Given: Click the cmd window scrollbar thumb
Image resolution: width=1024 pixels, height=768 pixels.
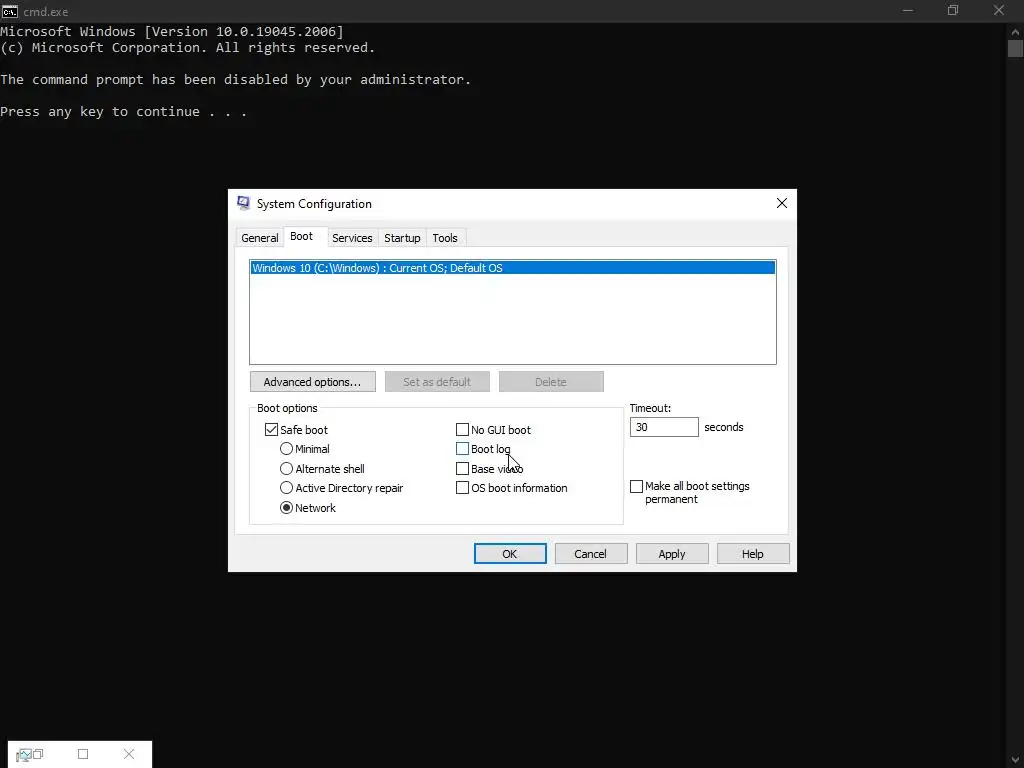Looking at the screenshot, I should (1015, 48).
